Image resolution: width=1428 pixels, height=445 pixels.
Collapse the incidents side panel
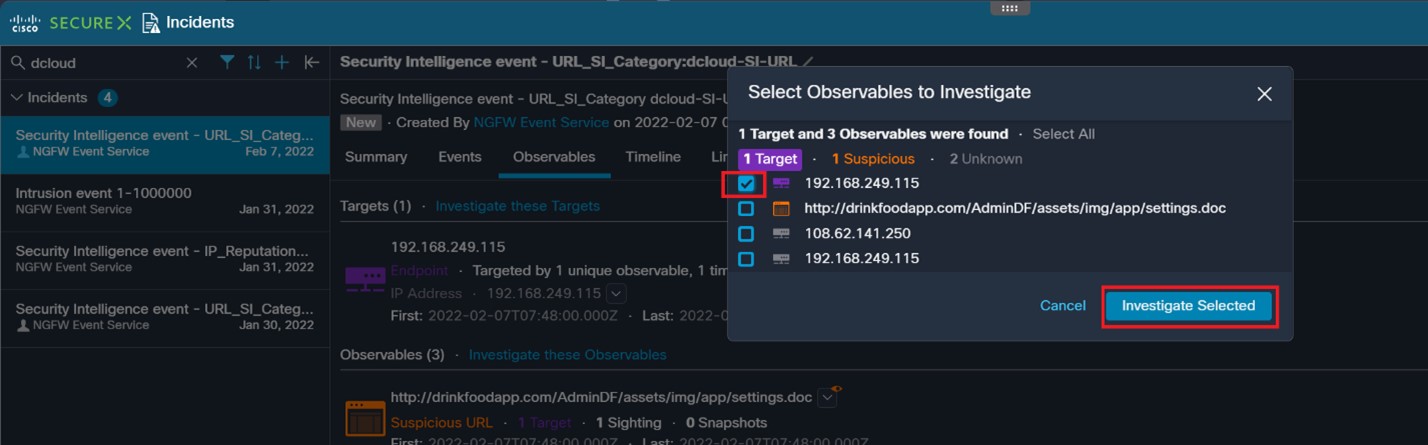[312, 62]
